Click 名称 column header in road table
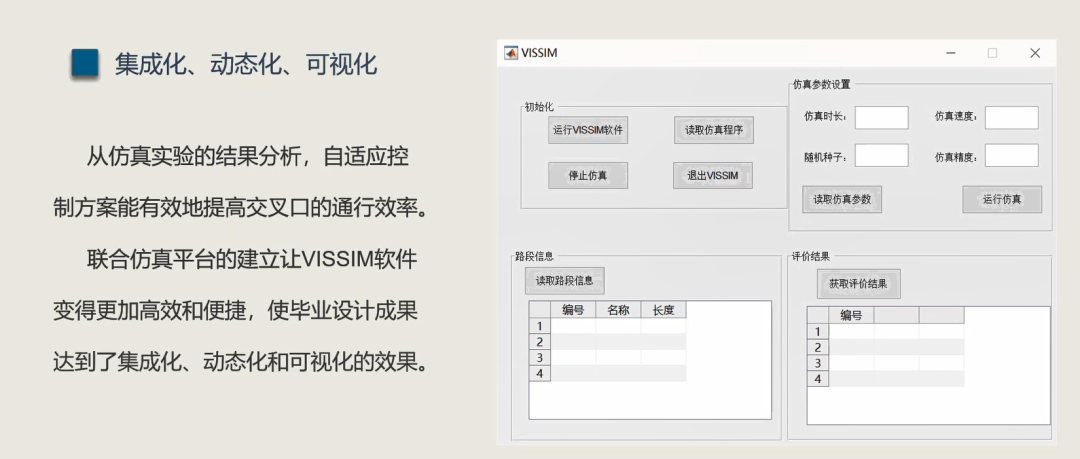The image size is (1080, 459). [x=618, y=310]
